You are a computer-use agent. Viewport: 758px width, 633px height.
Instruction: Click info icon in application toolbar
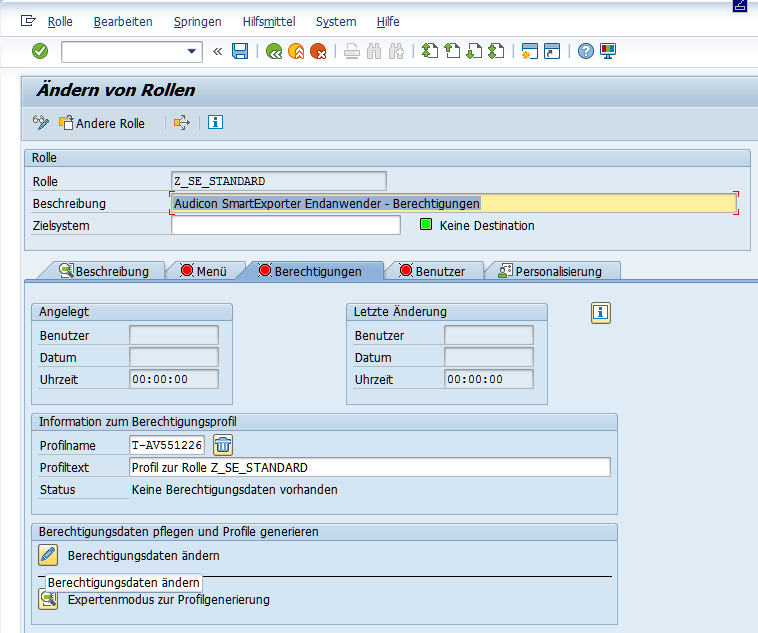pos(215,122)
